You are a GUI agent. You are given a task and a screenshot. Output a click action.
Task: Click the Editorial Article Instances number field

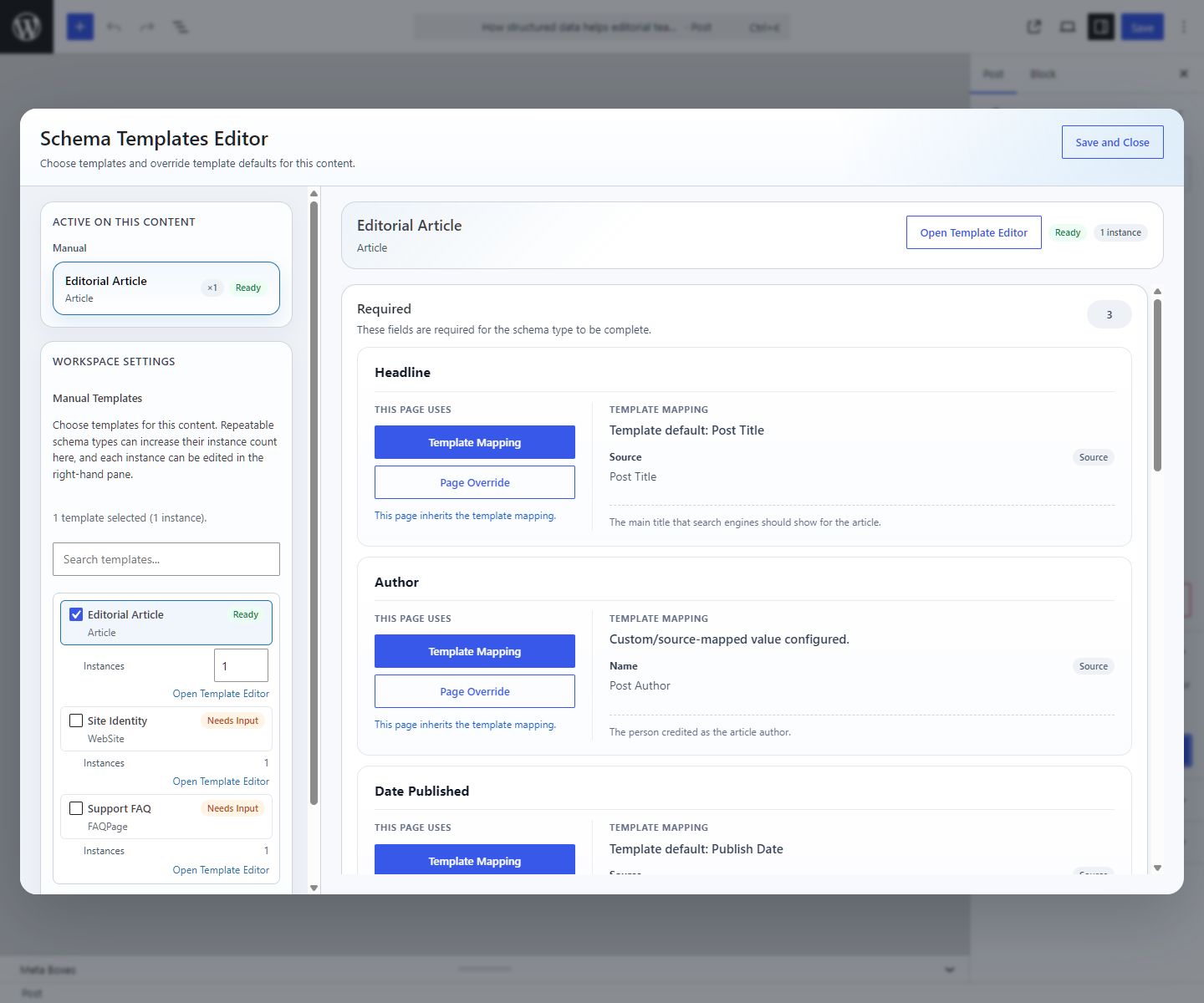(x=242, y=666)
